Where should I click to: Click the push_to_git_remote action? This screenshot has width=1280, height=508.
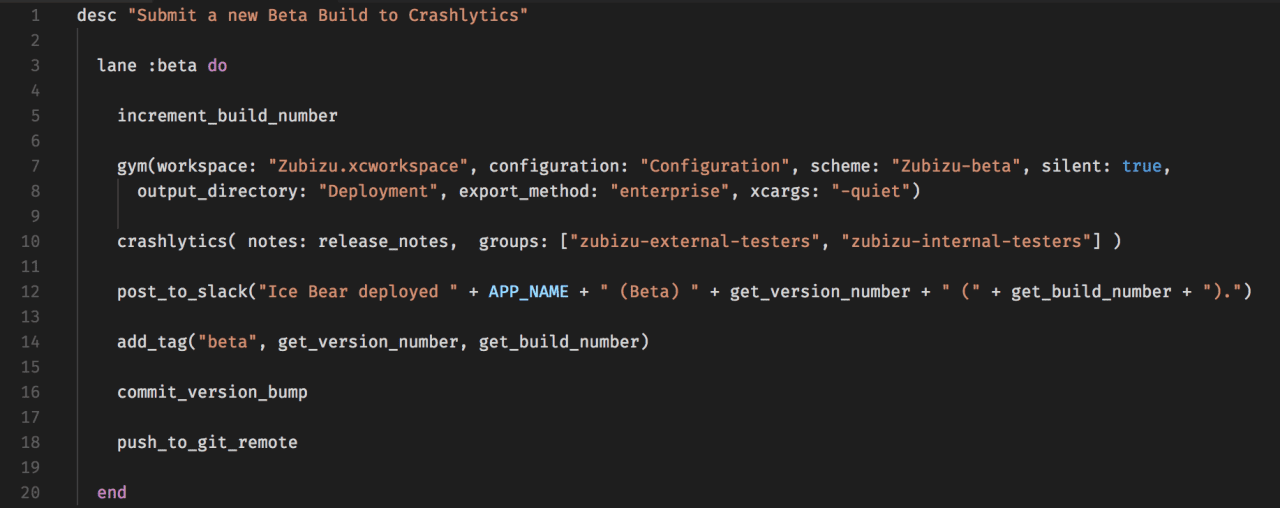tap(207, 442)
